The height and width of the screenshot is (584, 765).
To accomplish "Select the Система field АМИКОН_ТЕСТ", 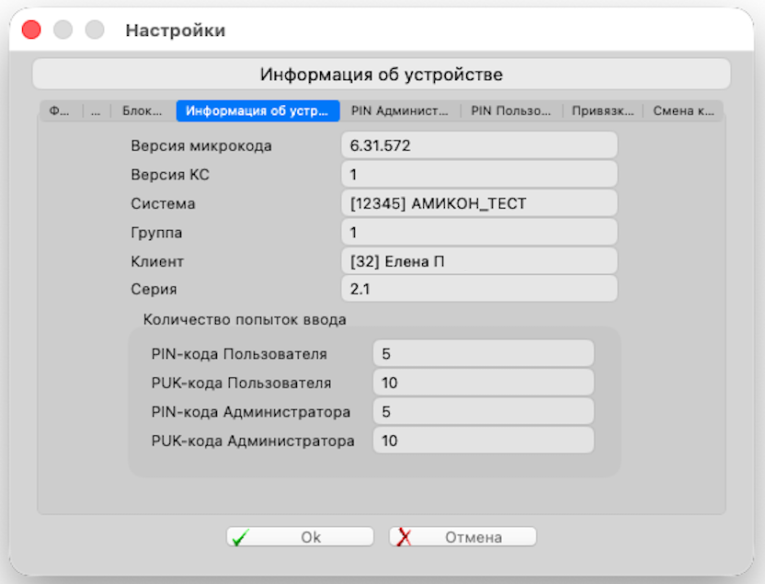I will [479, 203].
